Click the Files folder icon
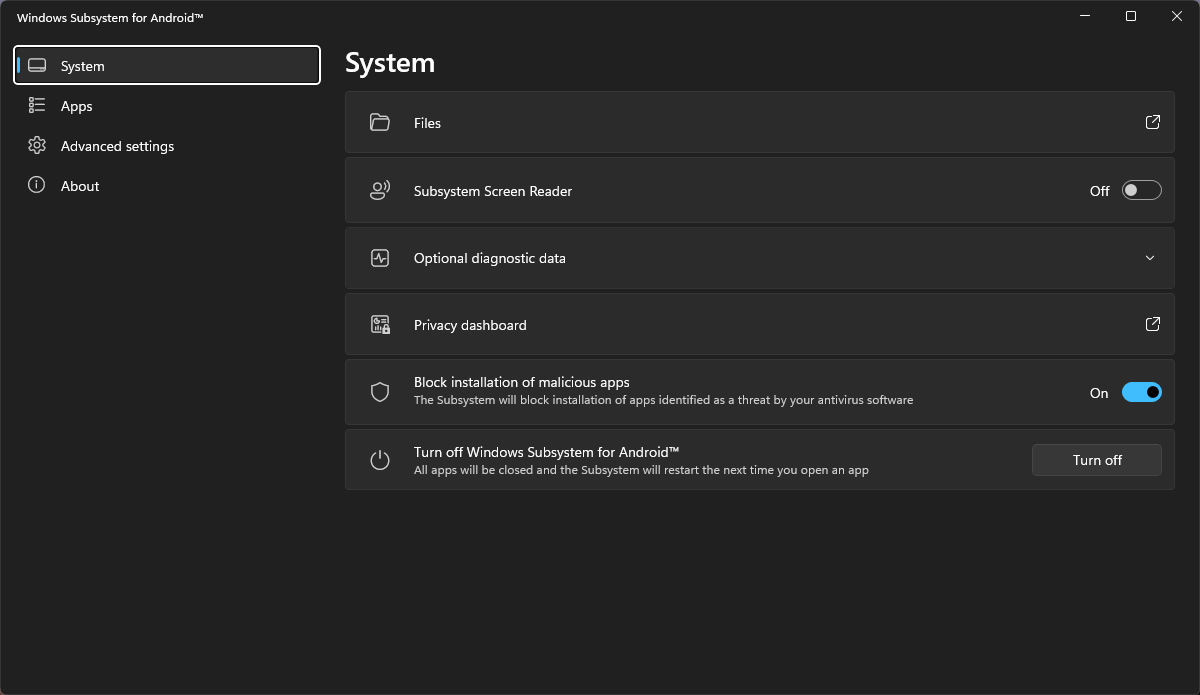The height and width of the screenshot is (695, 1200). pyautogui.click(x=379, y=123)
